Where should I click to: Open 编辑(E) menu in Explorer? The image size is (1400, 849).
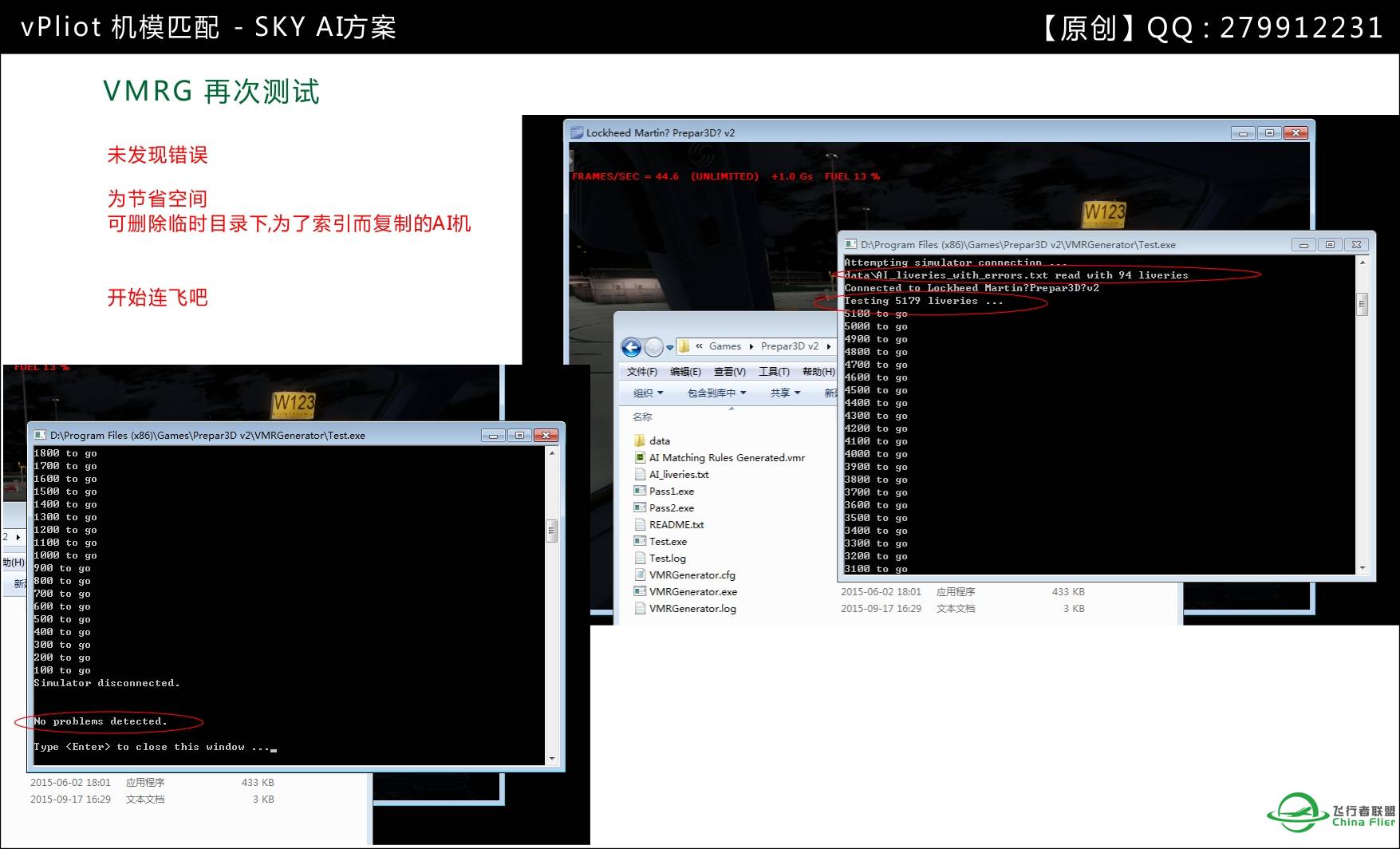pyautogui.click(x=685, y=372)
